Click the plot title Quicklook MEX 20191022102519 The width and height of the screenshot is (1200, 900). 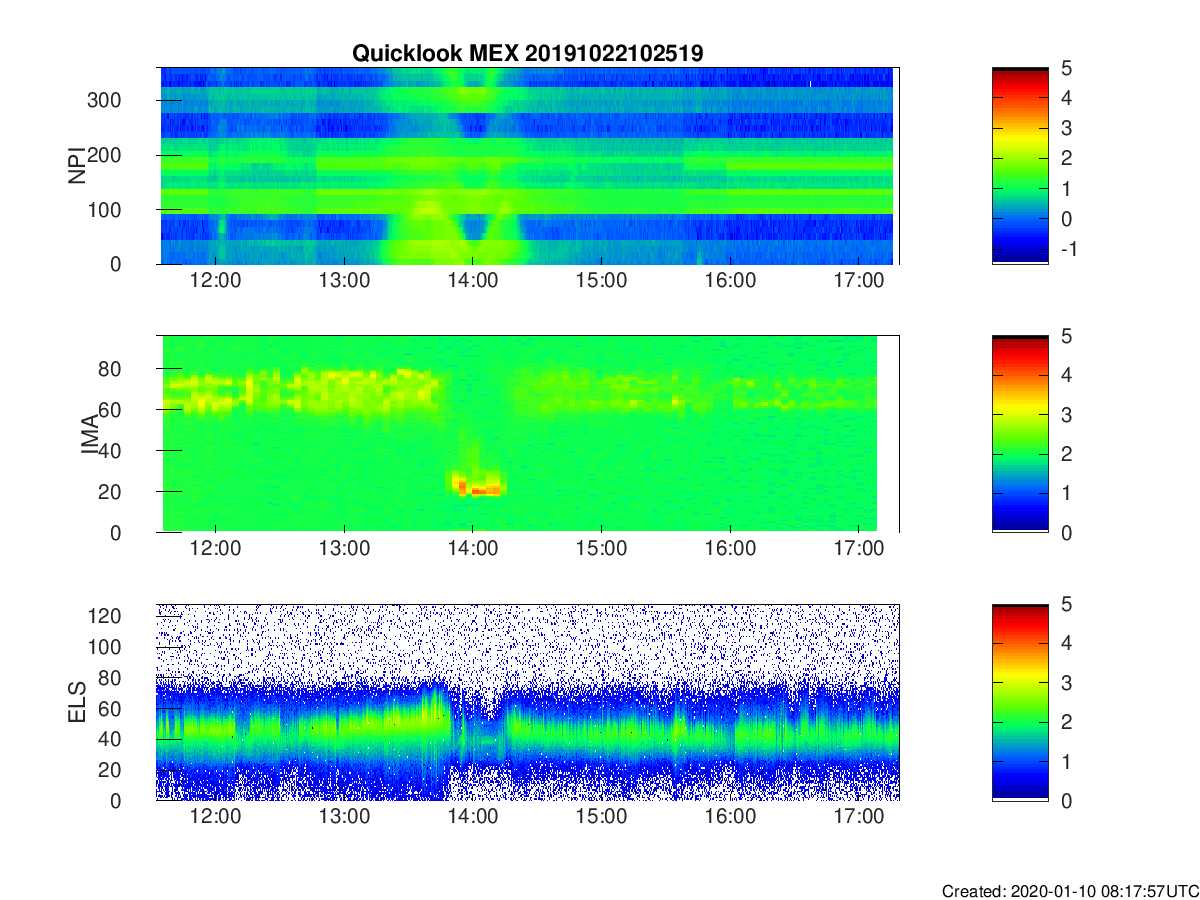tap(529, 53)
